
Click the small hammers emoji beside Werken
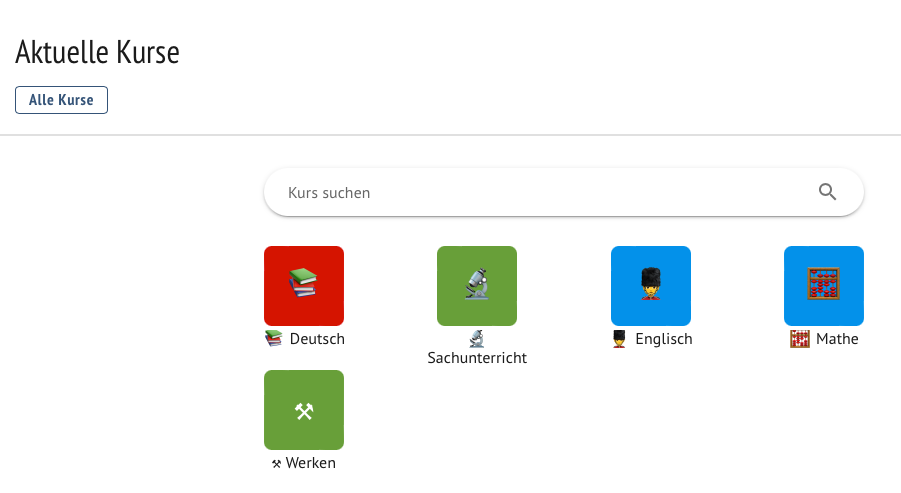coord(276,464)
